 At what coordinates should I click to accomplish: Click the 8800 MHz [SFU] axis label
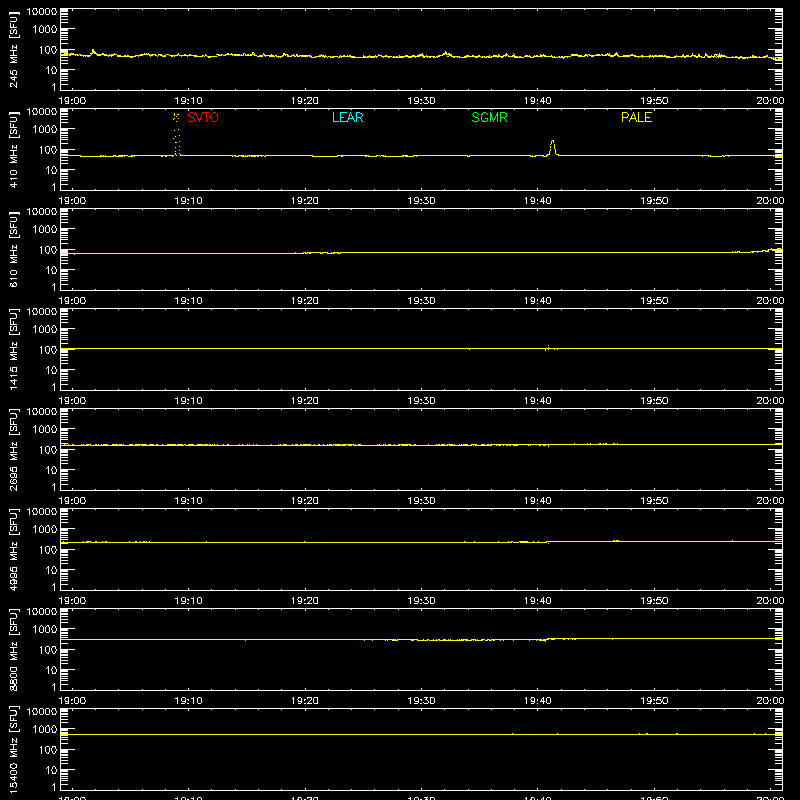coord(13,649)
